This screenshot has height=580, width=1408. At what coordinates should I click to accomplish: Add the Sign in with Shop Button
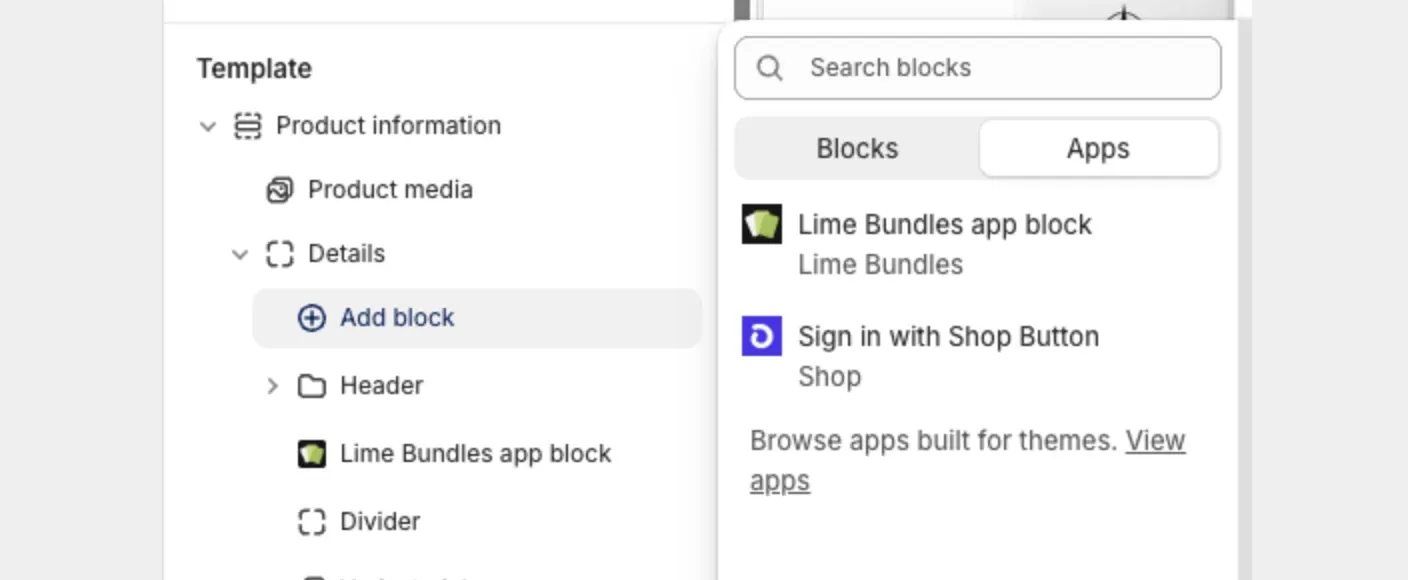tap(977, 356)
